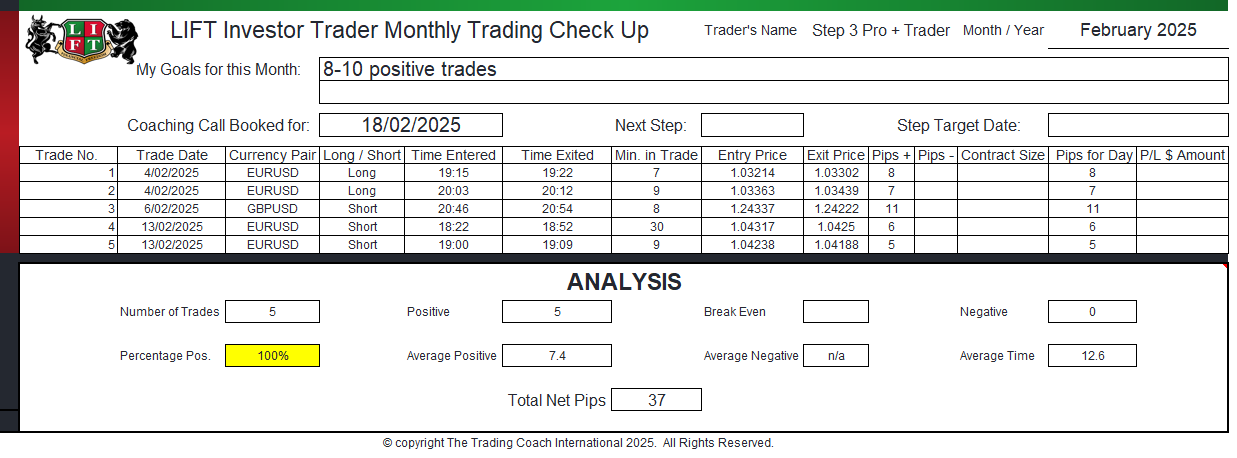
Task: Select the second blank goals line
Action: (773, 93)
